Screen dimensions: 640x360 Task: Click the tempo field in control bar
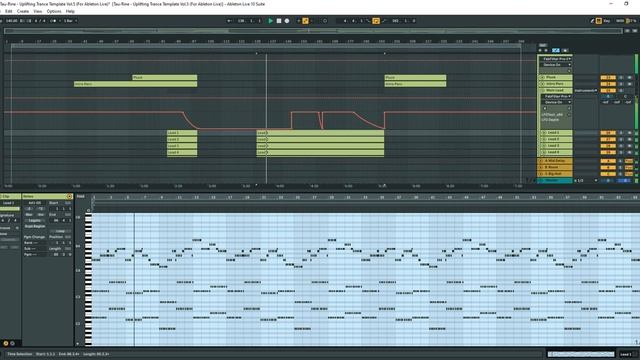(12, 21)
